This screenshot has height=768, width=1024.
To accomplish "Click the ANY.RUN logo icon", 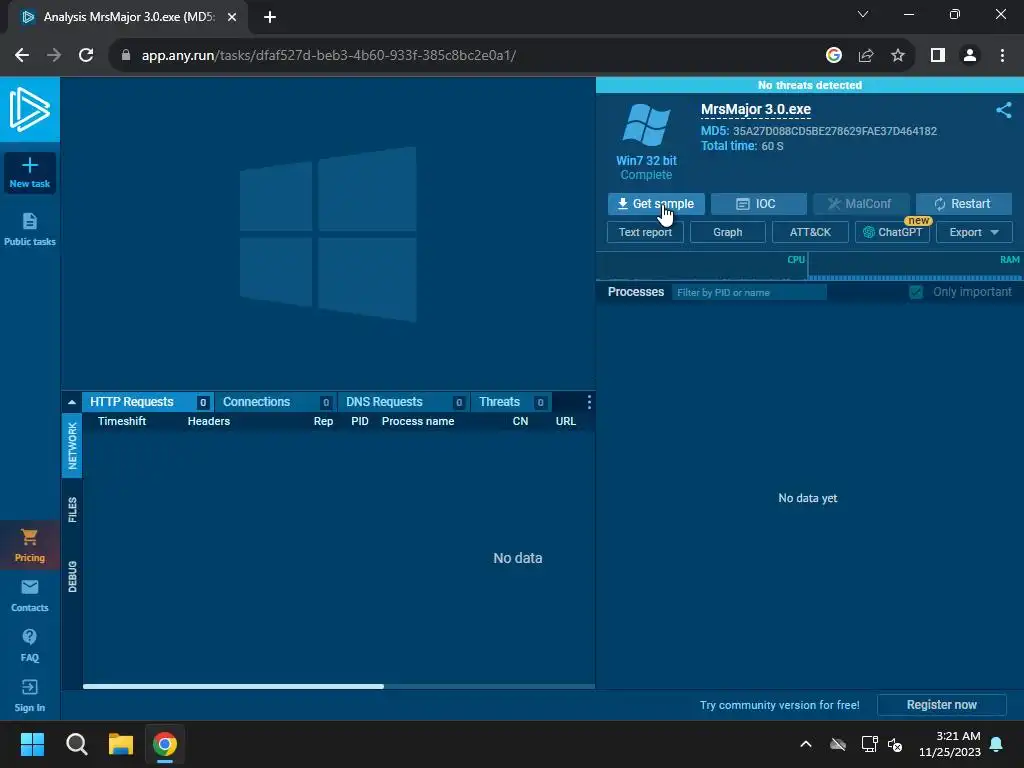I will (29, 109).
